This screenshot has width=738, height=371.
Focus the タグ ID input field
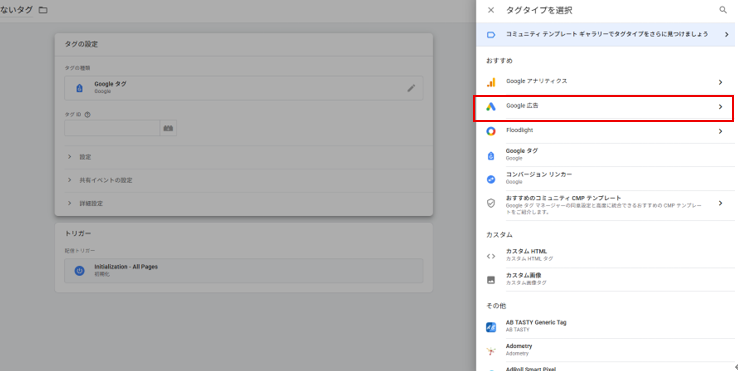point(112,128)
